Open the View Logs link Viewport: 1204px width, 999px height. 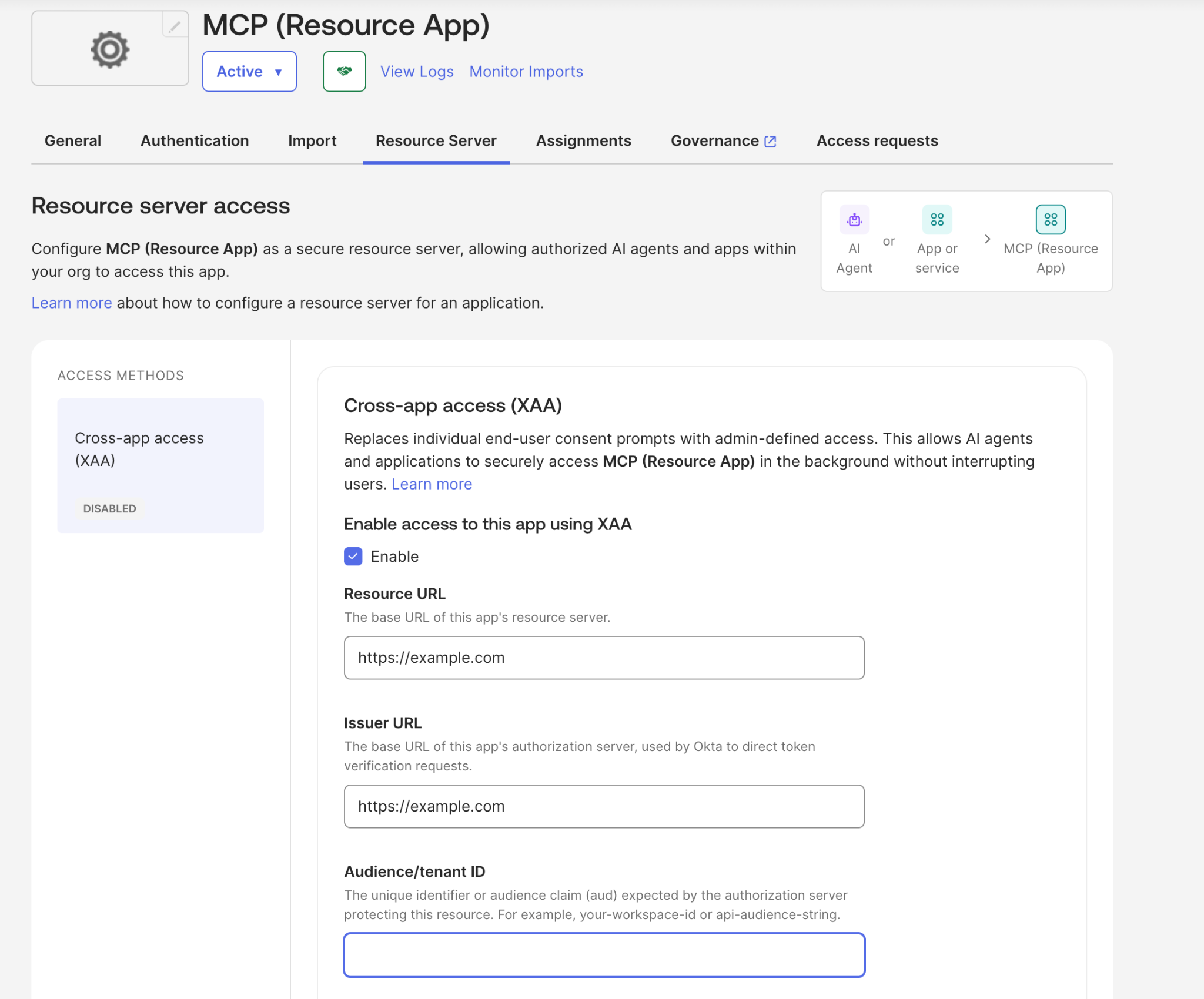coord(417,72)
